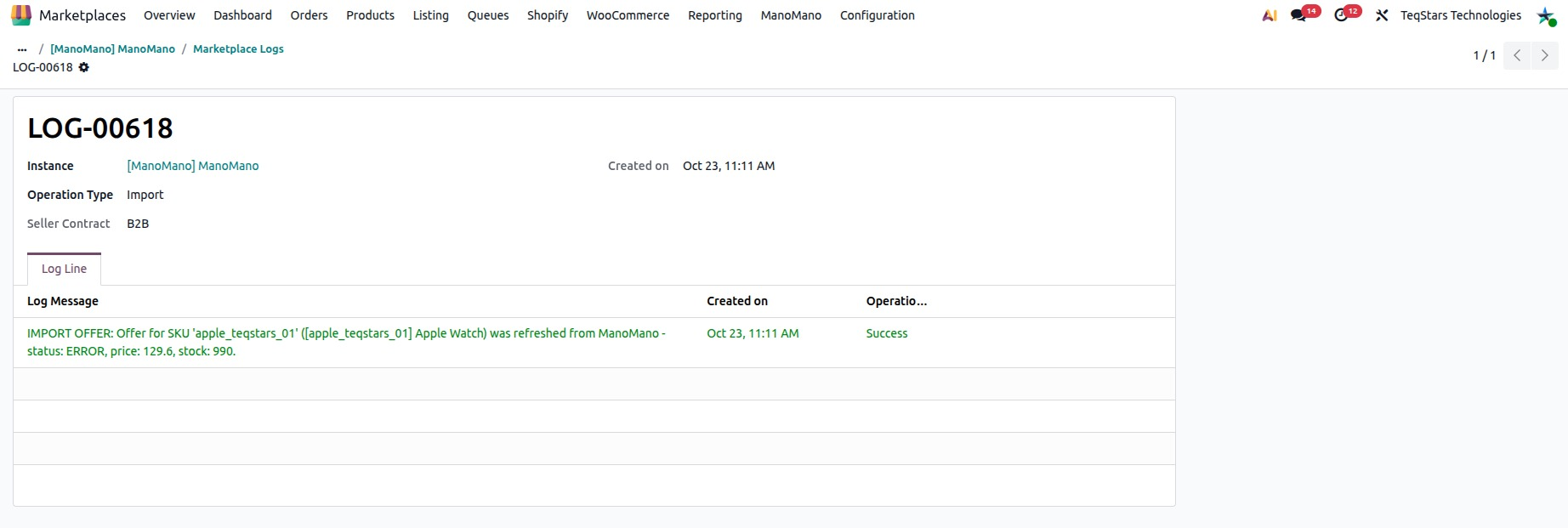Follow the [ManoMano] ManoMano breadcrumb link
Viewport: 1568px width, 528px height.
[112, 49]
